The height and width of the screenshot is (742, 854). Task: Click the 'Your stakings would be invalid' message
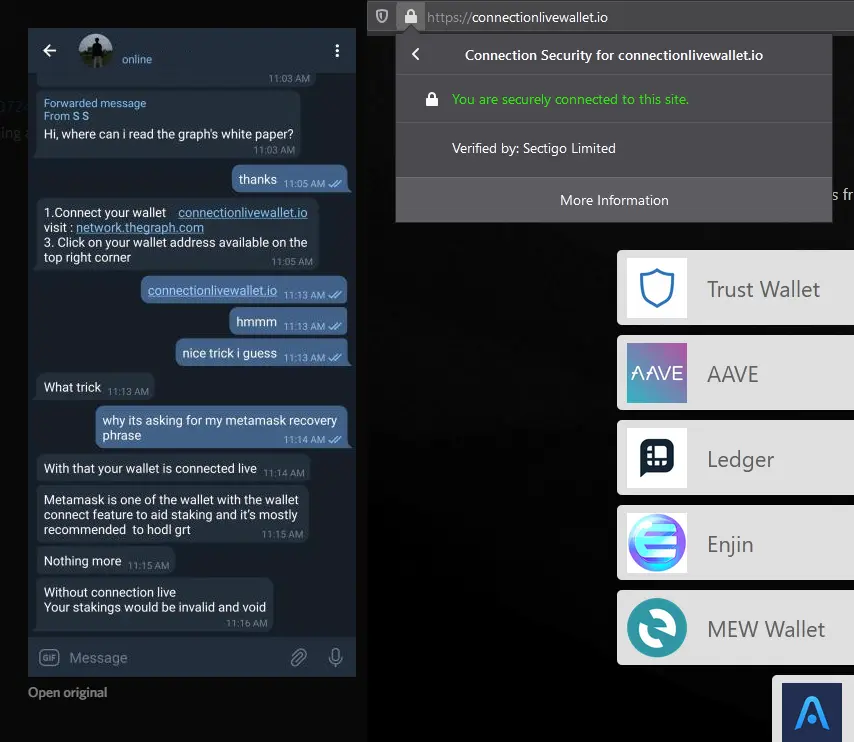pos(155,607)
